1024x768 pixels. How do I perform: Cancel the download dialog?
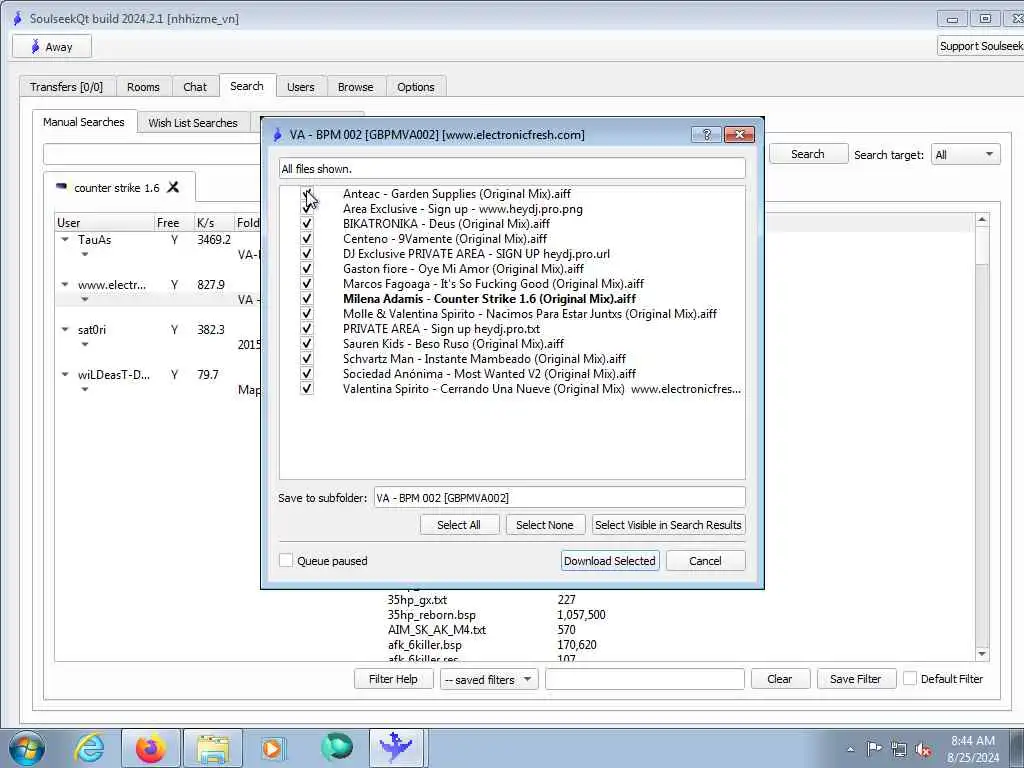pyautogui.click(x=705, y=561)
